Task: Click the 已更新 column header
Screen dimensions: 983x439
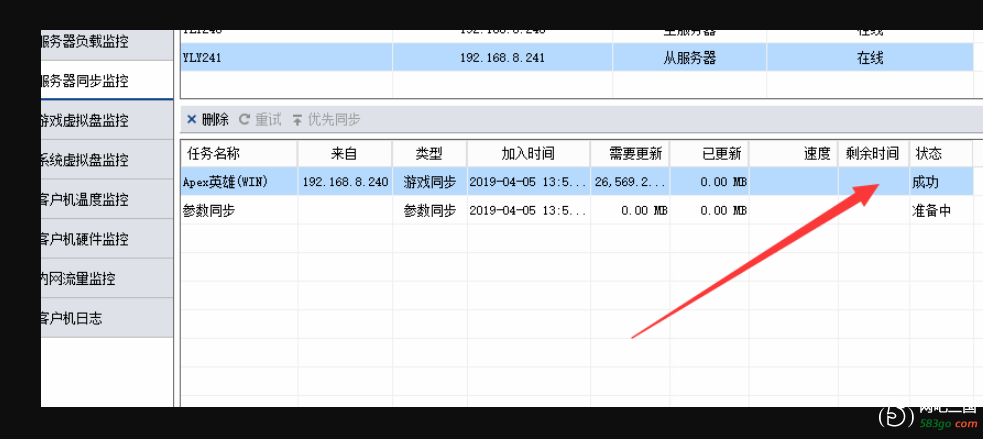Action: (709, 153)
